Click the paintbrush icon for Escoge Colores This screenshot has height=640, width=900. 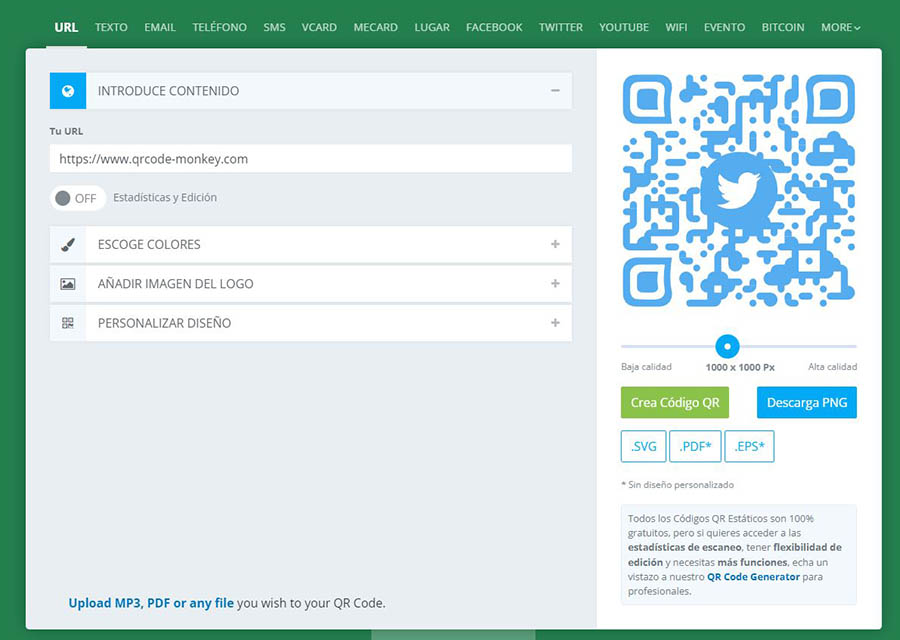click(x=68, y=245)
